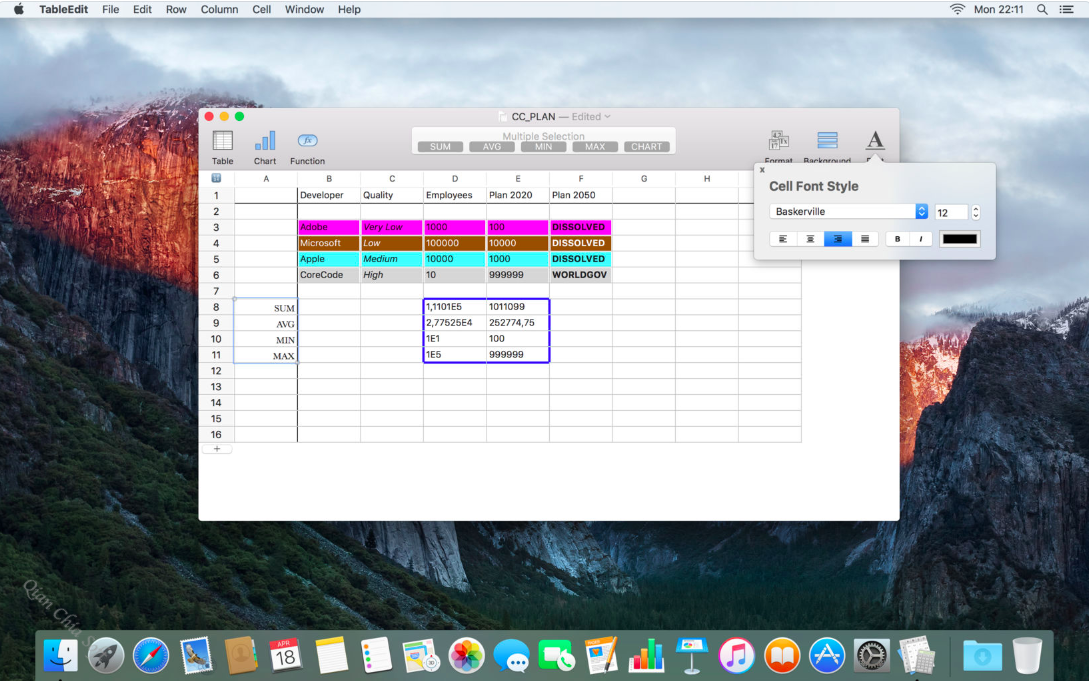The image size is (1089, 681).
Task: Launch Numbers from the Dock
Action: 647,655
